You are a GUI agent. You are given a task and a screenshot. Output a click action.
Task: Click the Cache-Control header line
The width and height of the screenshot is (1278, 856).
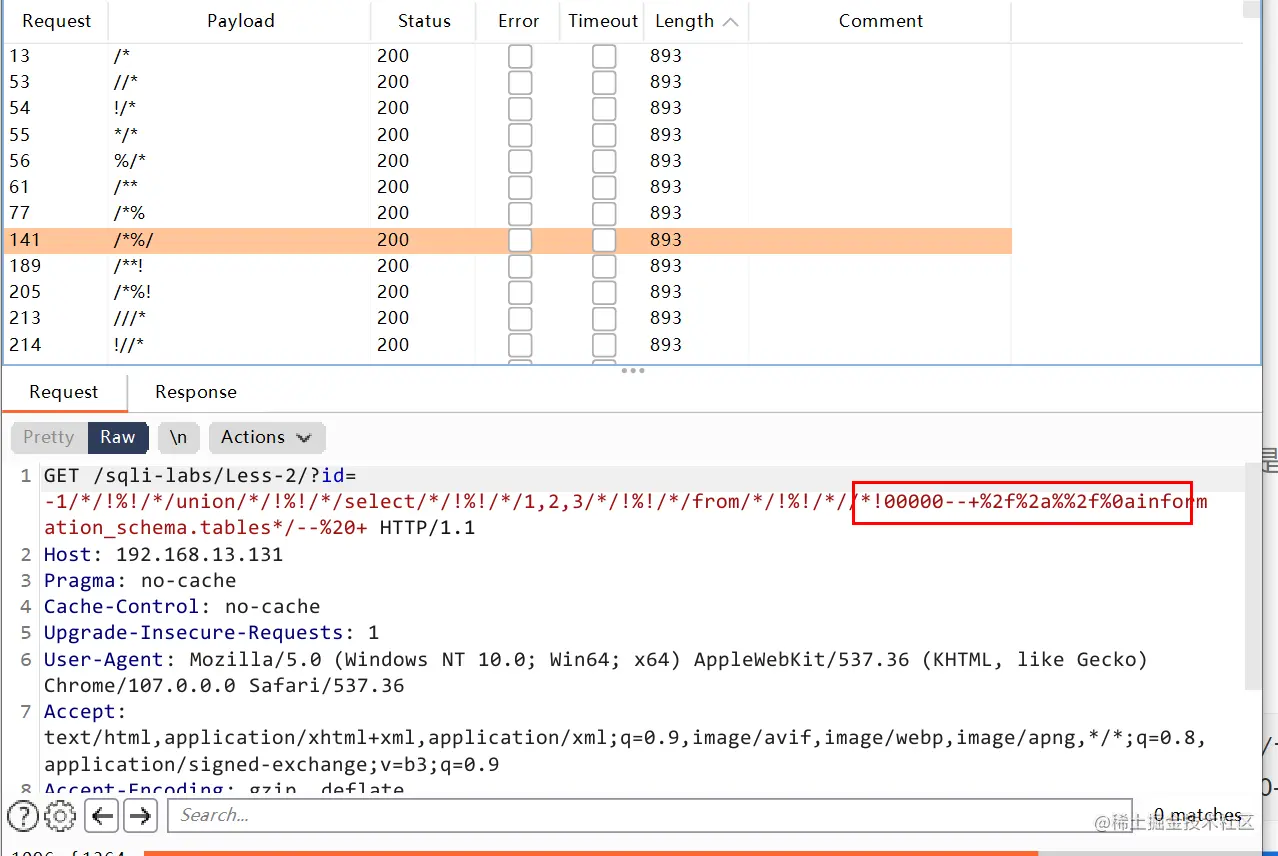click(x=182, y=607)
